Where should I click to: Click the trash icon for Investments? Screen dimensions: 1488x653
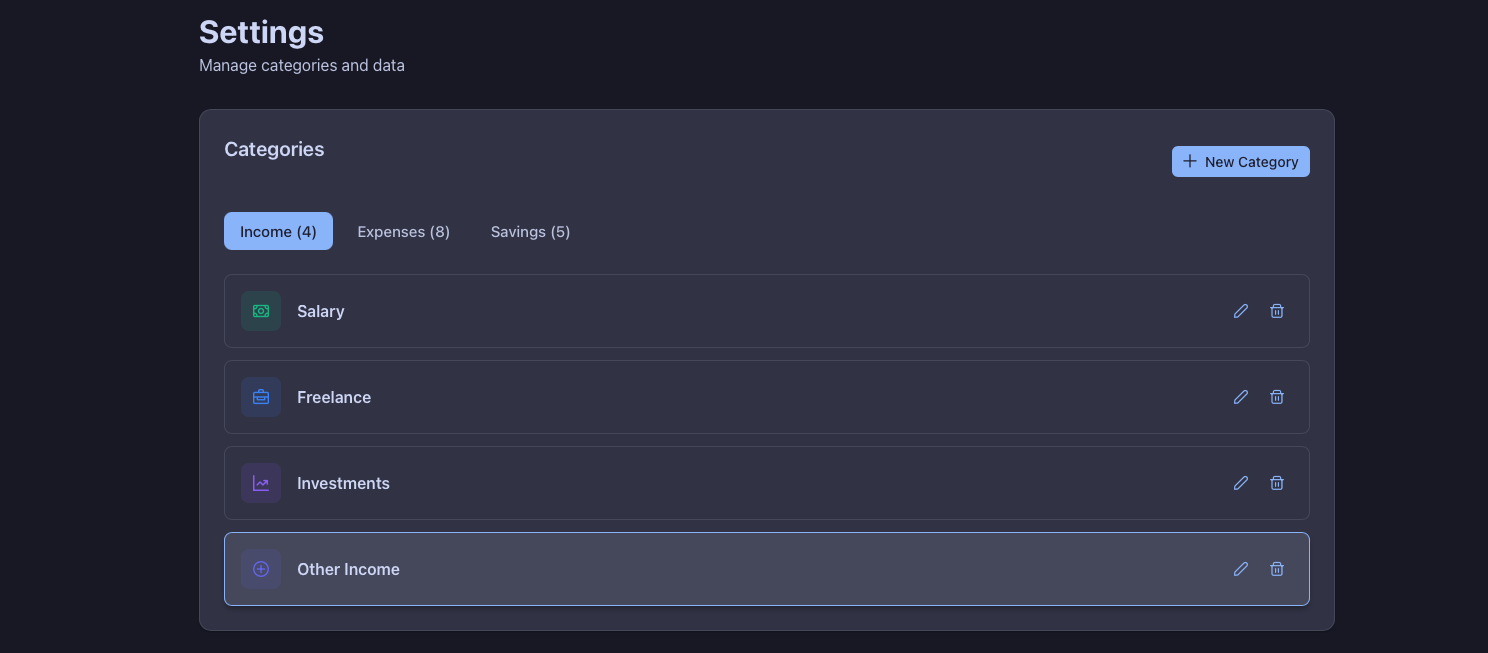1277,483
